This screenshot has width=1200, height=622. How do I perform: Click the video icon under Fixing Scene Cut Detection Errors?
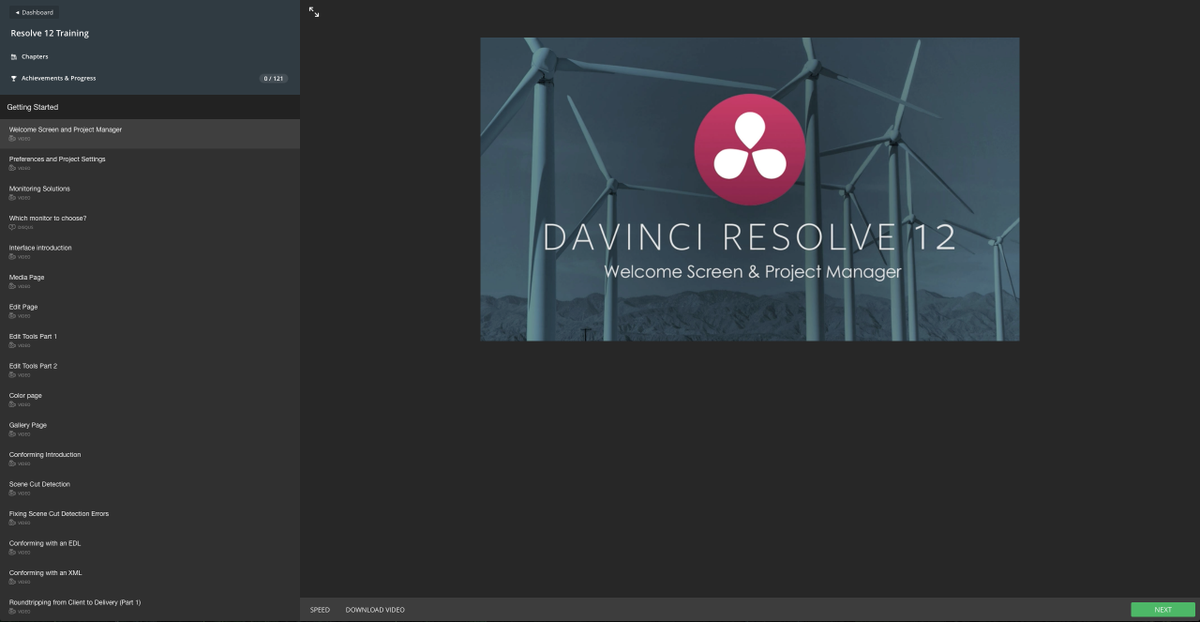point(12,522)
